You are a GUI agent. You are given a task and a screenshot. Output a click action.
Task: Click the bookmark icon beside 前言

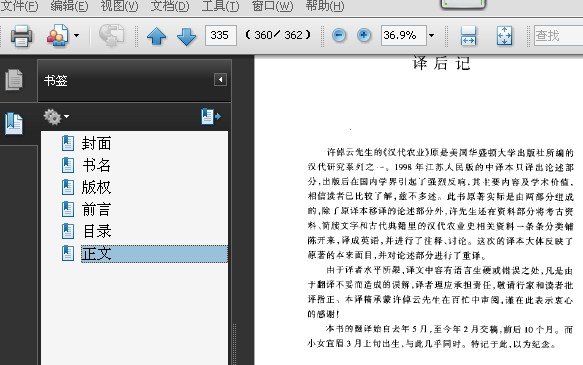point(68,209)
